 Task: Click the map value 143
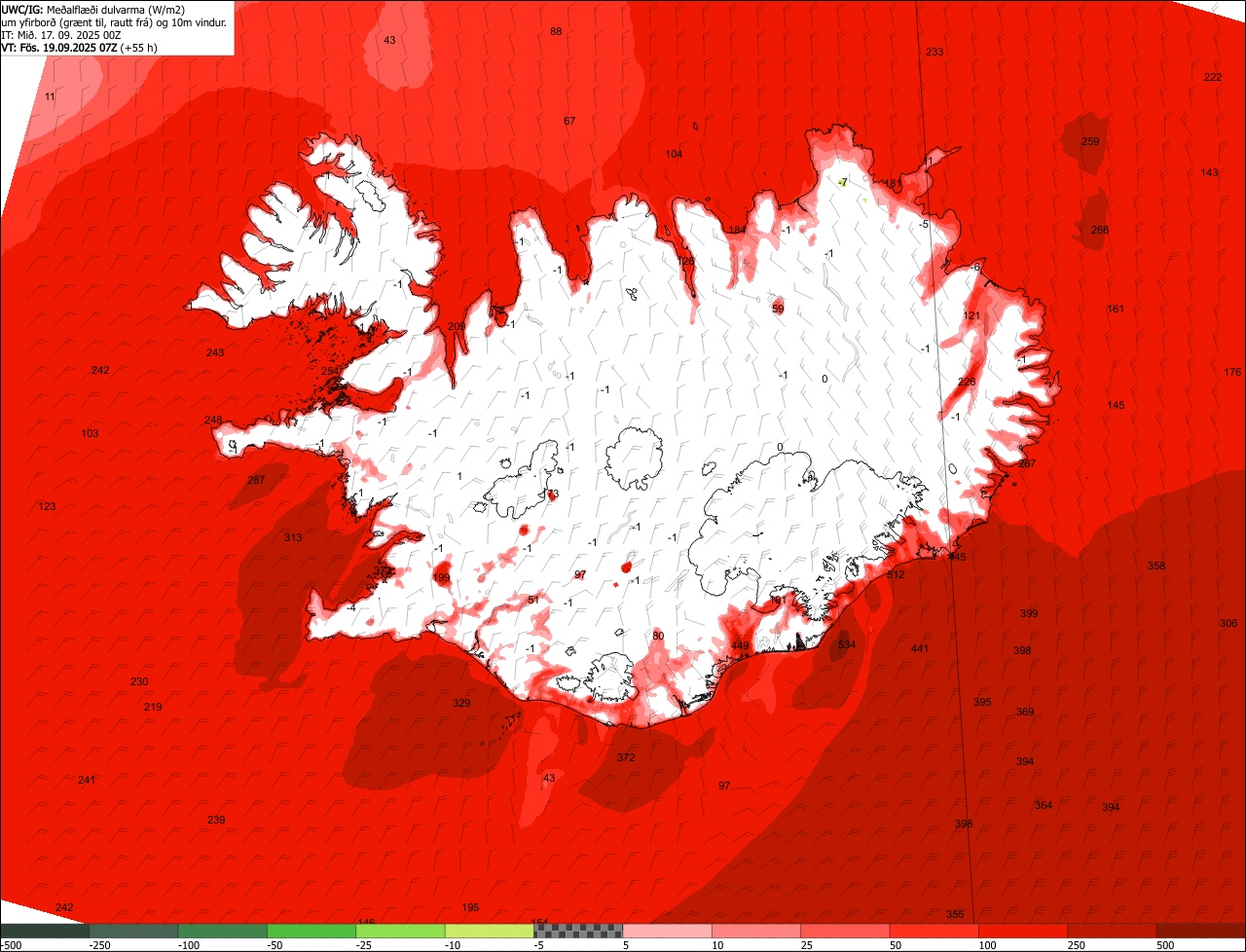pyautogui.click(x=1209, y=172)
